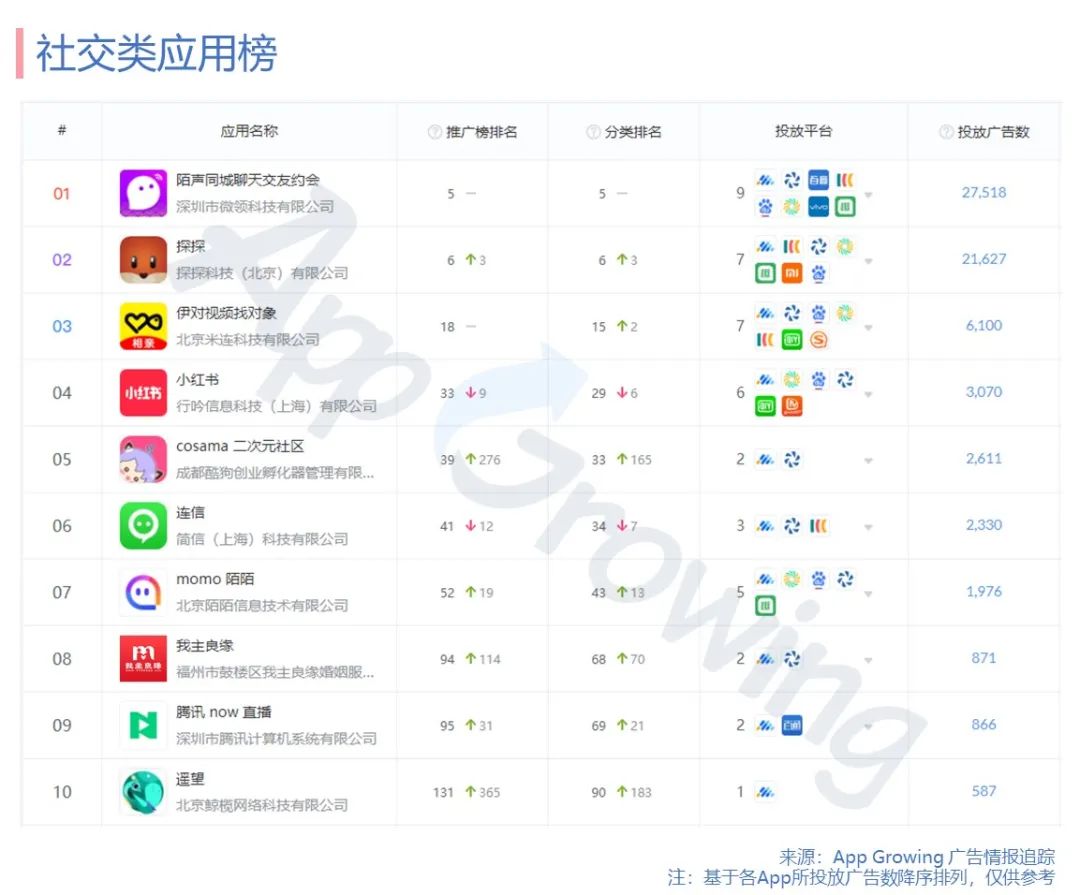Click the cosama anime girl icon
1080x895 pixels.
click(x=143, y=459)
